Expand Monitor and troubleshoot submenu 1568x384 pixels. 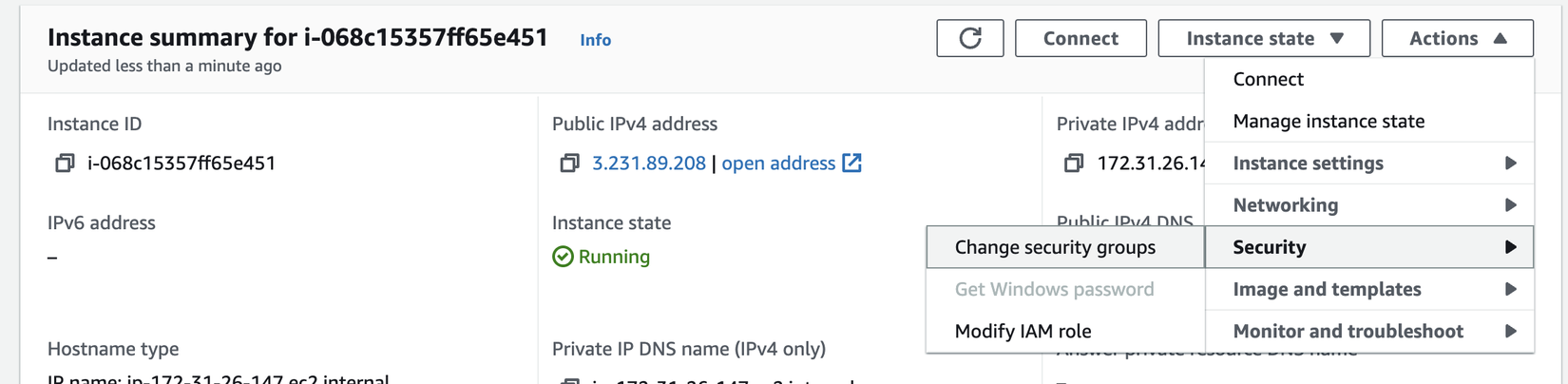click(1368, 331)
